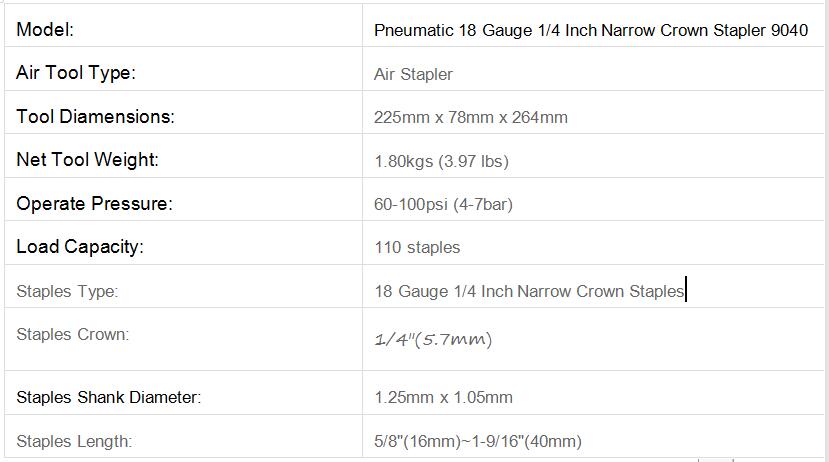Click the Tool Diamensions label cell
829x462 pixels.
(x=183, y=112)
